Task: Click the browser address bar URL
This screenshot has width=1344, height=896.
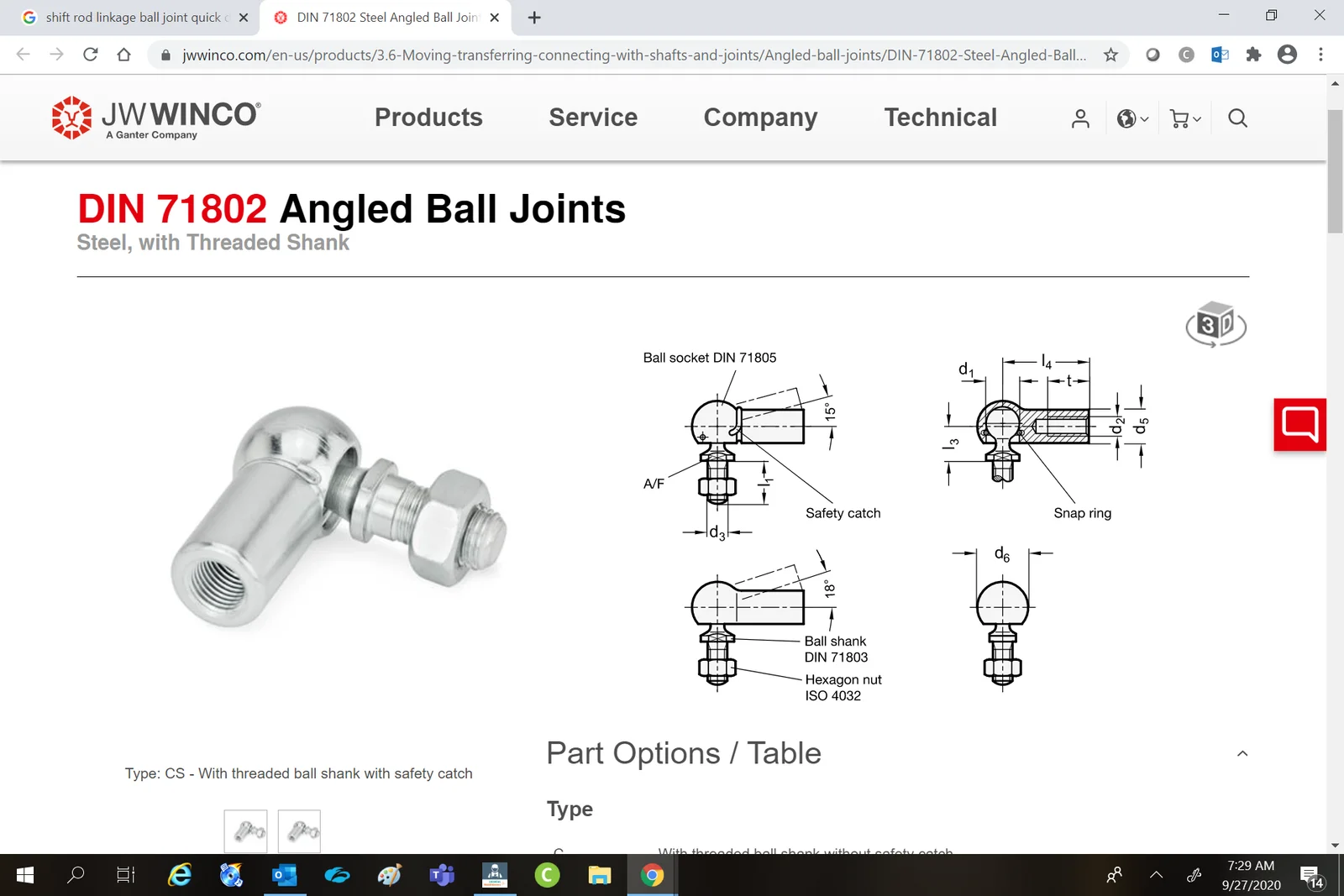Action: pyautogui.click(x=633, y=55)
